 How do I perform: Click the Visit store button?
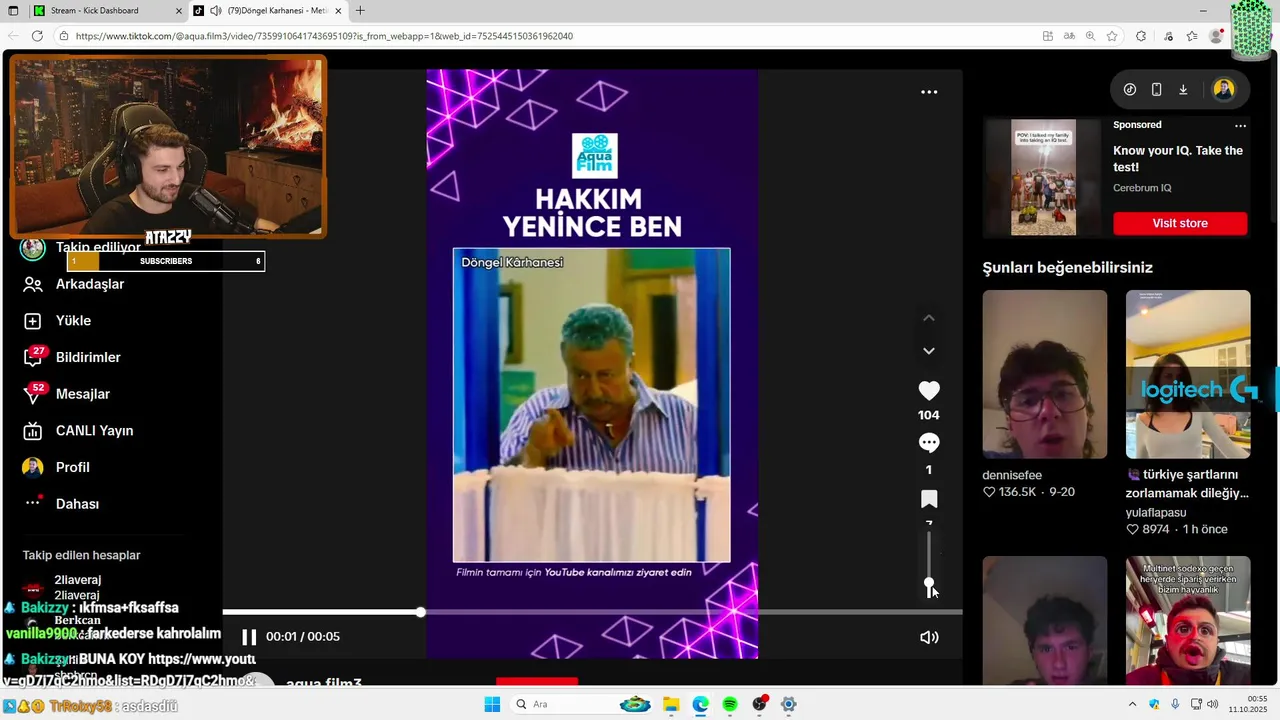(1180, 223)
